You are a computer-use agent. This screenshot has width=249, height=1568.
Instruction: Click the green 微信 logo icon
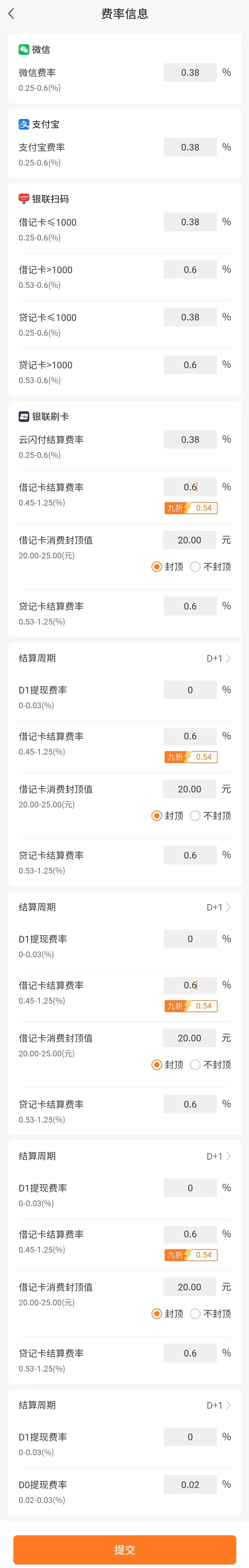click(24, 49)
